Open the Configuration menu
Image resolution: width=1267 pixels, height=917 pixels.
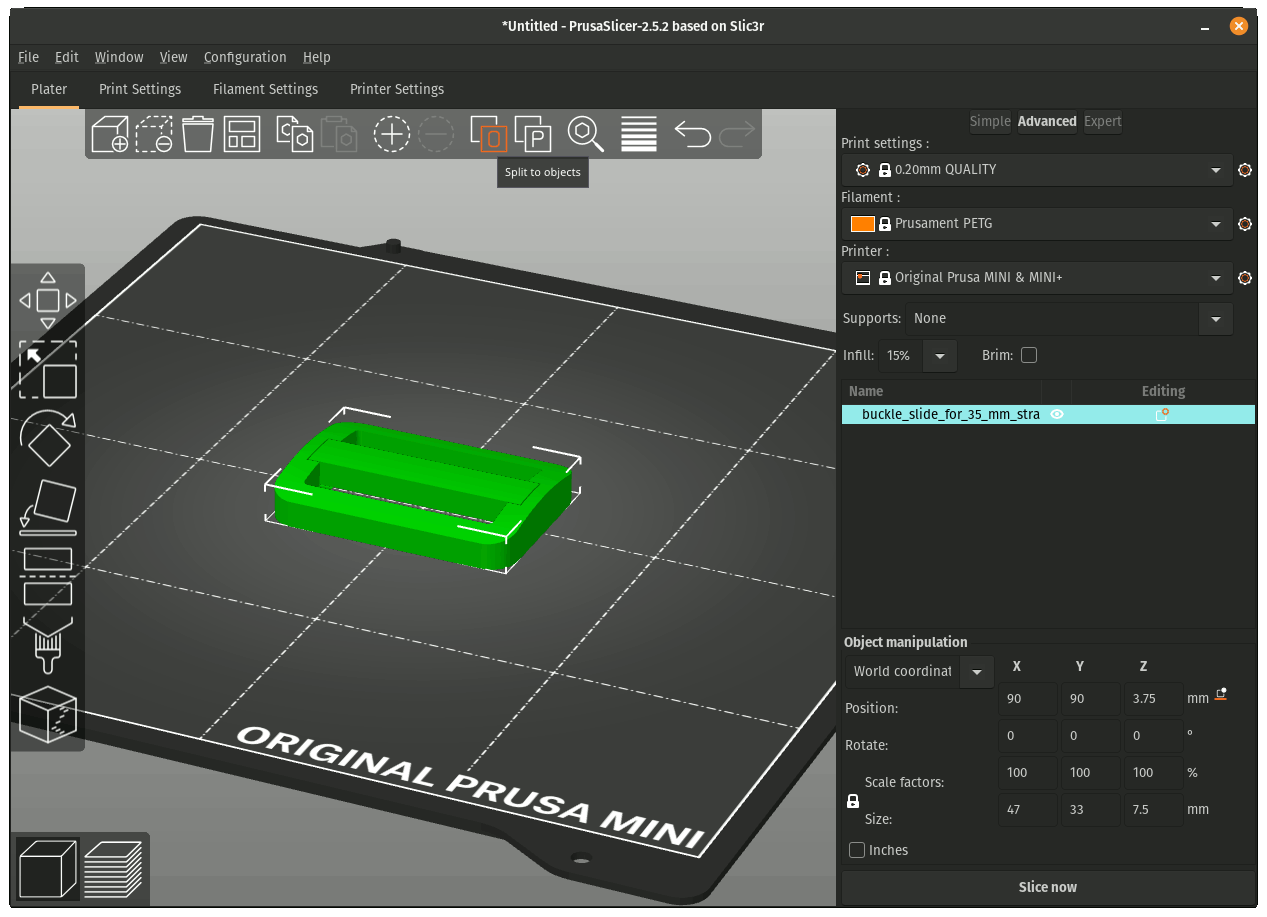coord(245,57)
